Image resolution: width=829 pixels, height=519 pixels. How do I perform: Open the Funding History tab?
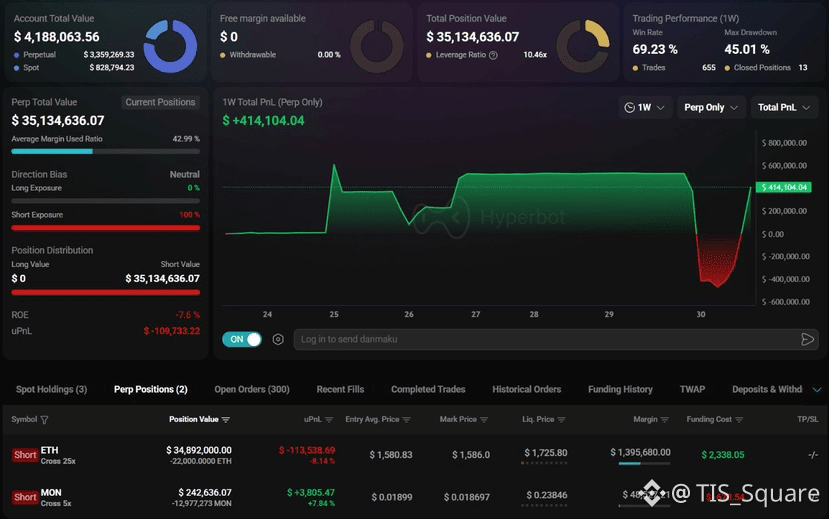620,390
